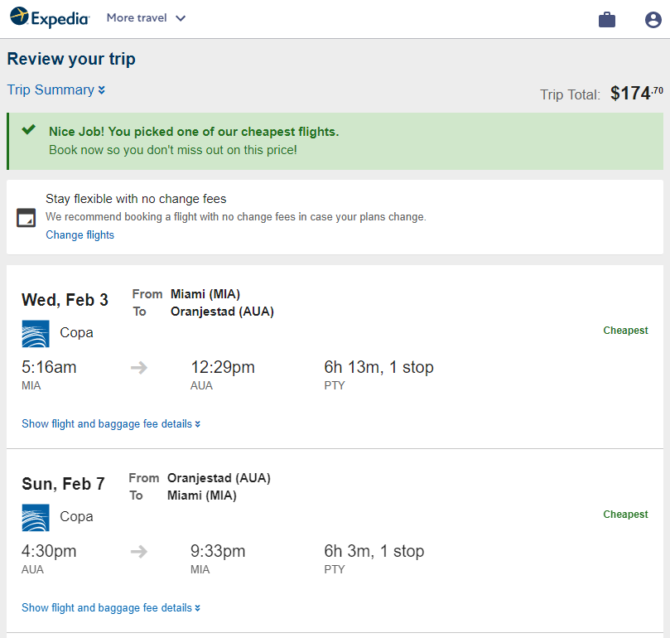Image resolution: width=670 pixels, height=638 pixels.
Task: Click the Wed, Feb 3 date heading
Action: [65, 300]
